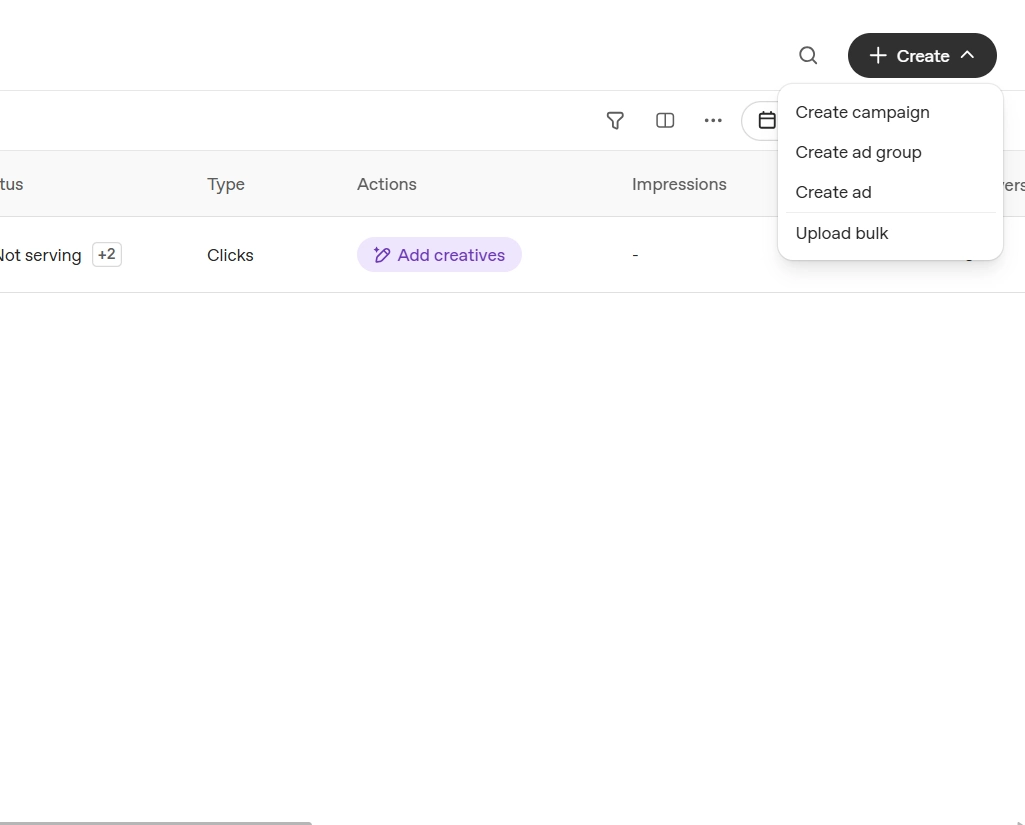Collapse the Create dropdown button
The height and width of the screenshot is (825, 1025).
click(x=922, y=56)
